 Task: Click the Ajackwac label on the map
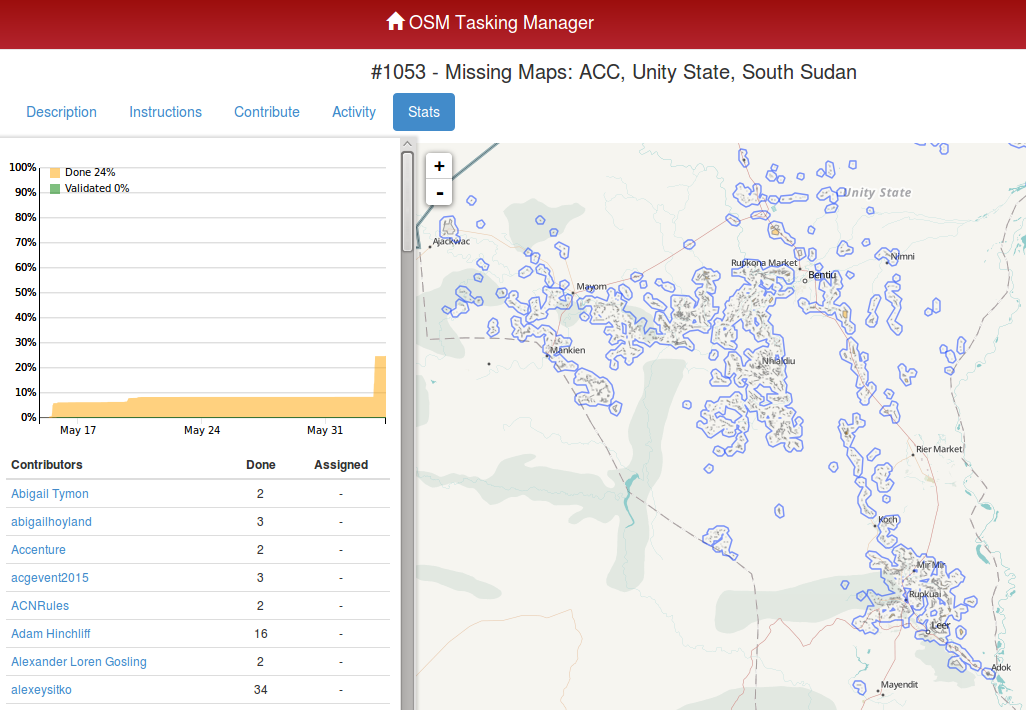(451, 241)
